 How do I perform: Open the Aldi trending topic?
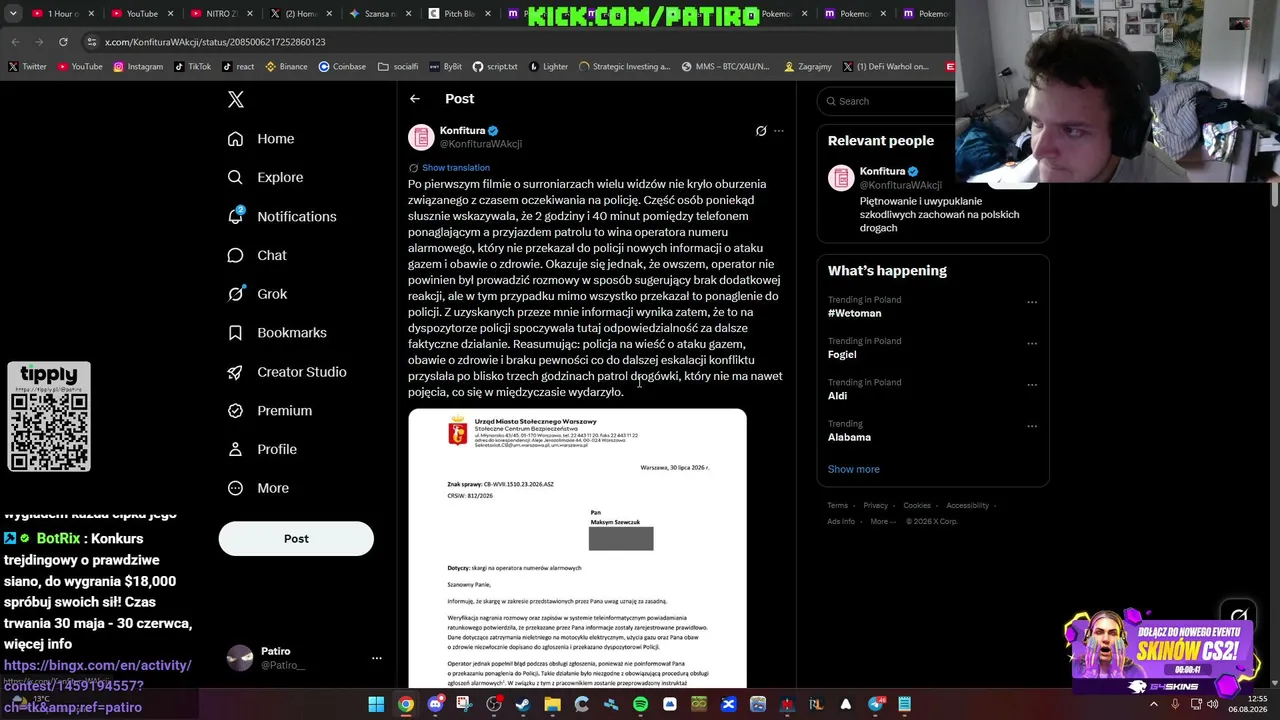tap(838, 396)
